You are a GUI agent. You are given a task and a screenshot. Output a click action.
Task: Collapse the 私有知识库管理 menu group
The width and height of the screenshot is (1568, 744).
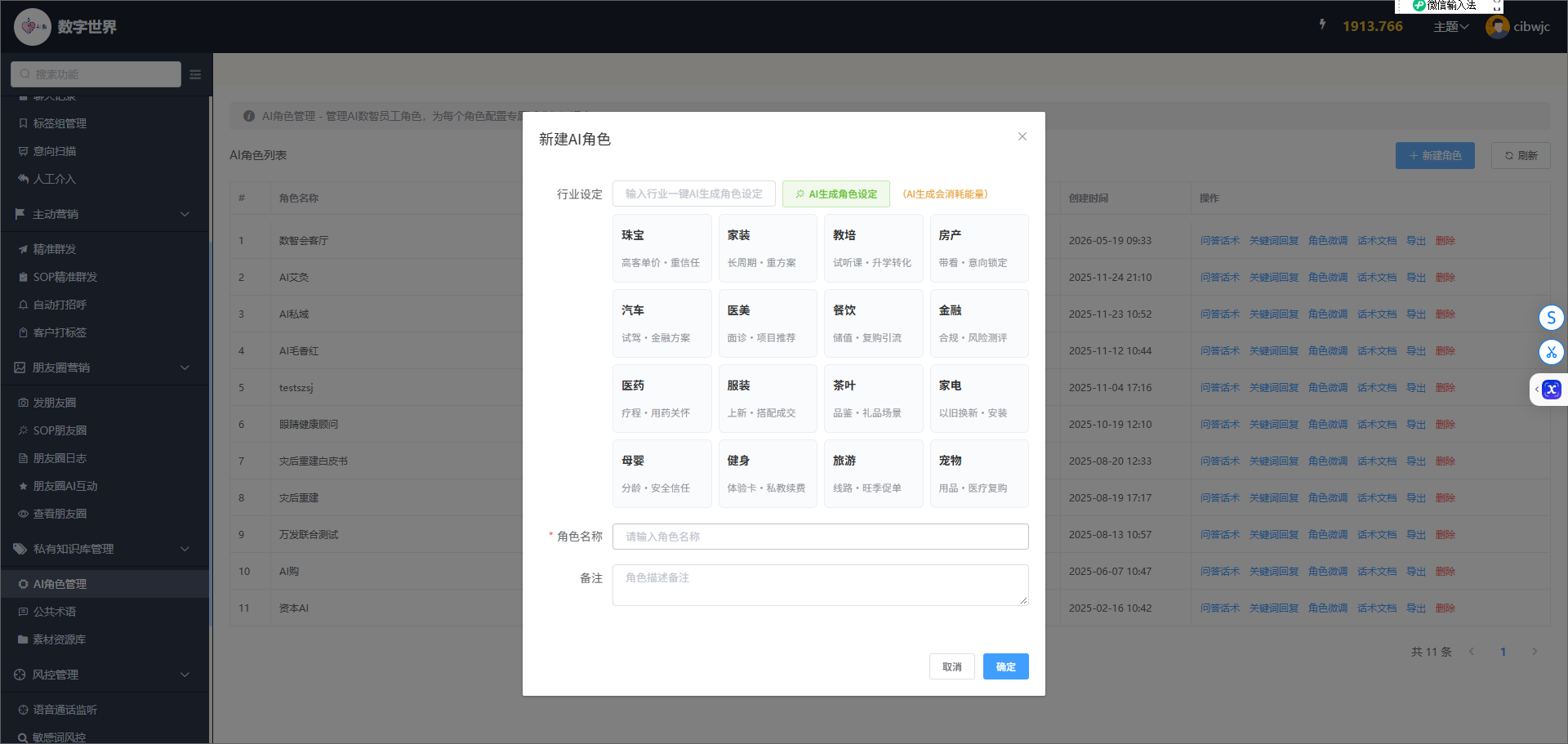click(x=105, y=549)
